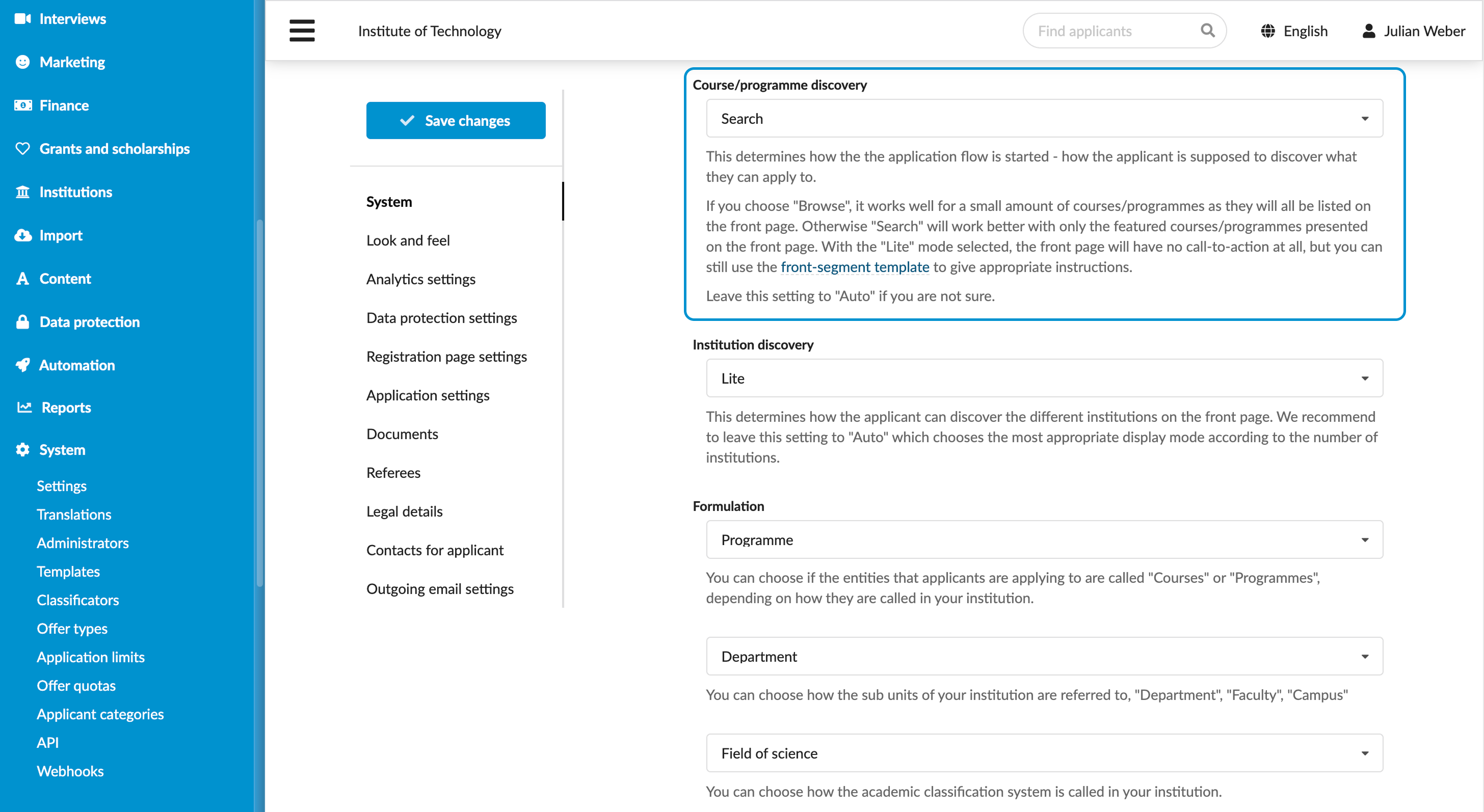Open the hamburger menu icon
This screenshot has width=1484, height=812.
coord(302,31)
